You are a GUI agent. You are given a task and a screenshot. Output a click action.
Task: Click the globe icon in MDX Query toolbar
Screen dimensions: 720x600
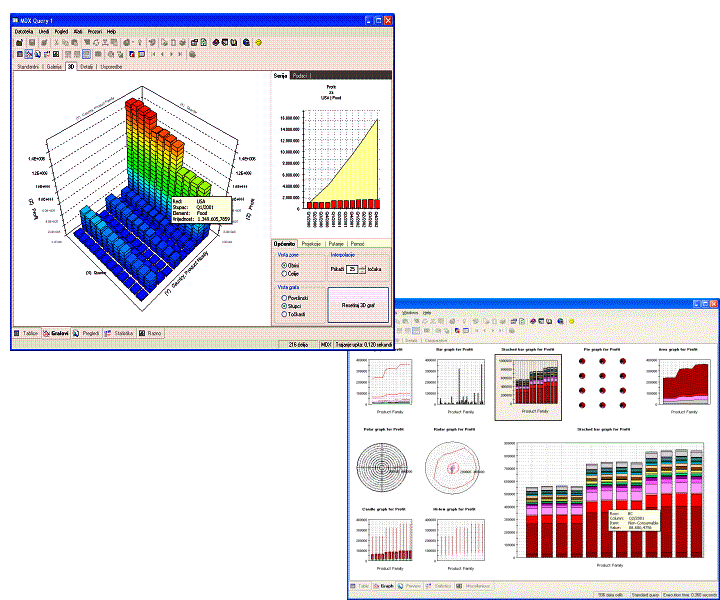click(x=247, y=43)
